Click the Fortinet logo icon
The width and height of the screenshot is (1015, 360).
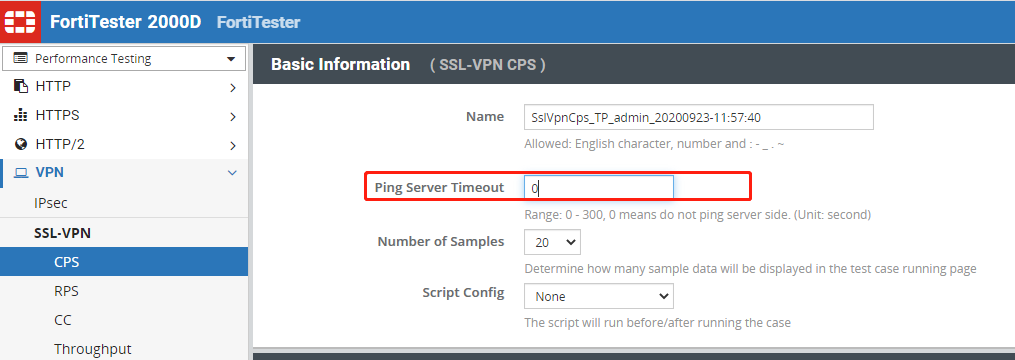[21, 22]
